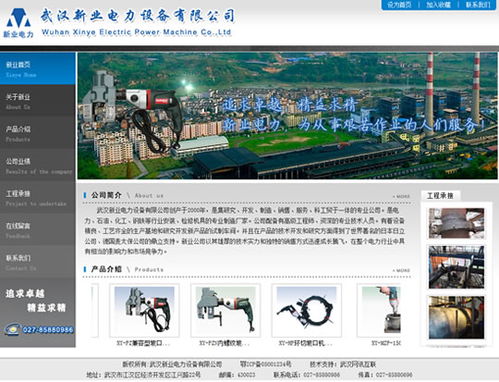Screen dimensions: 499x382
Task: Click the XY-HP product caption link
Action: pyautogui.click(x=306, y=343)
